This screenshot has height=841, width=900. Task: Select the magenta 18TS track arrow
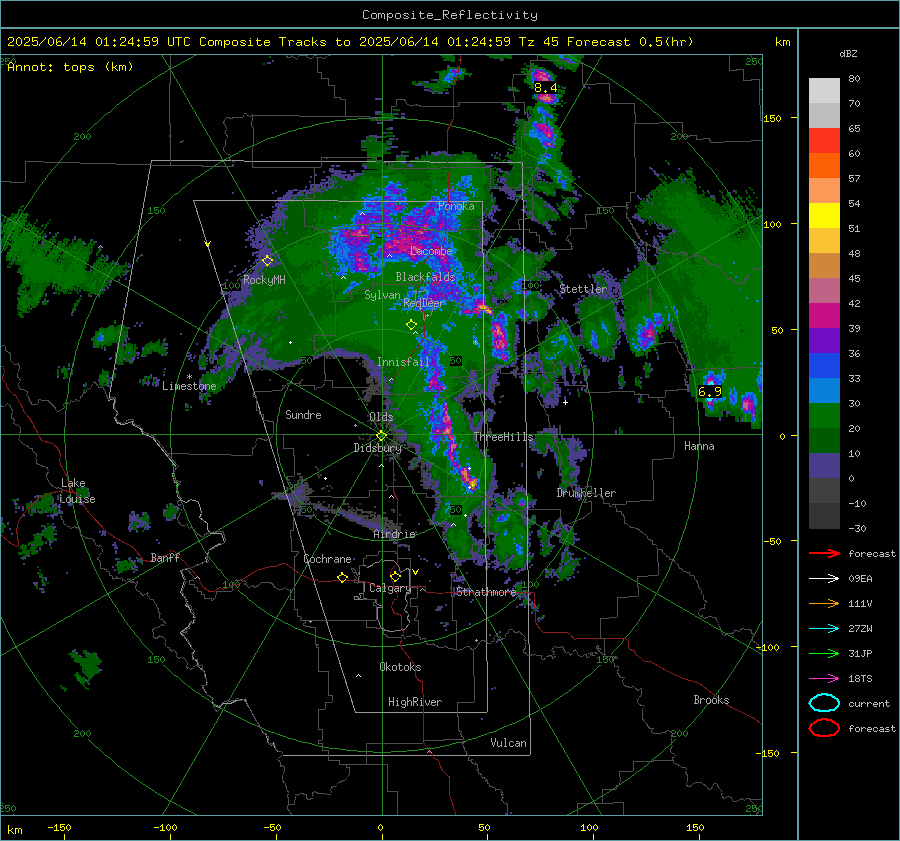coord(824,679)
